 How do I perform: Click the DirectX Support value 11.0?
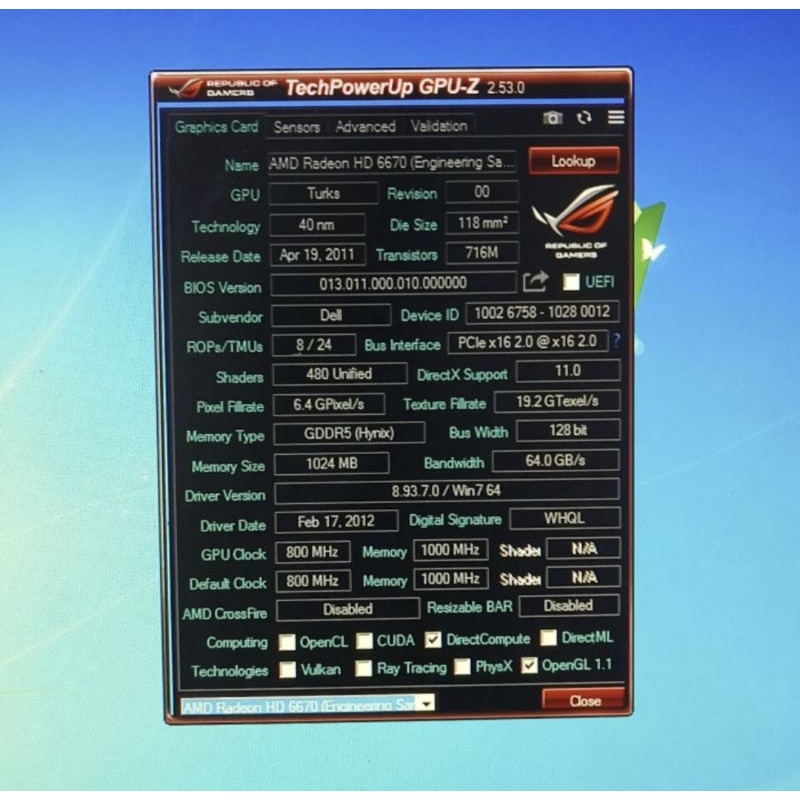coord(568,370)
